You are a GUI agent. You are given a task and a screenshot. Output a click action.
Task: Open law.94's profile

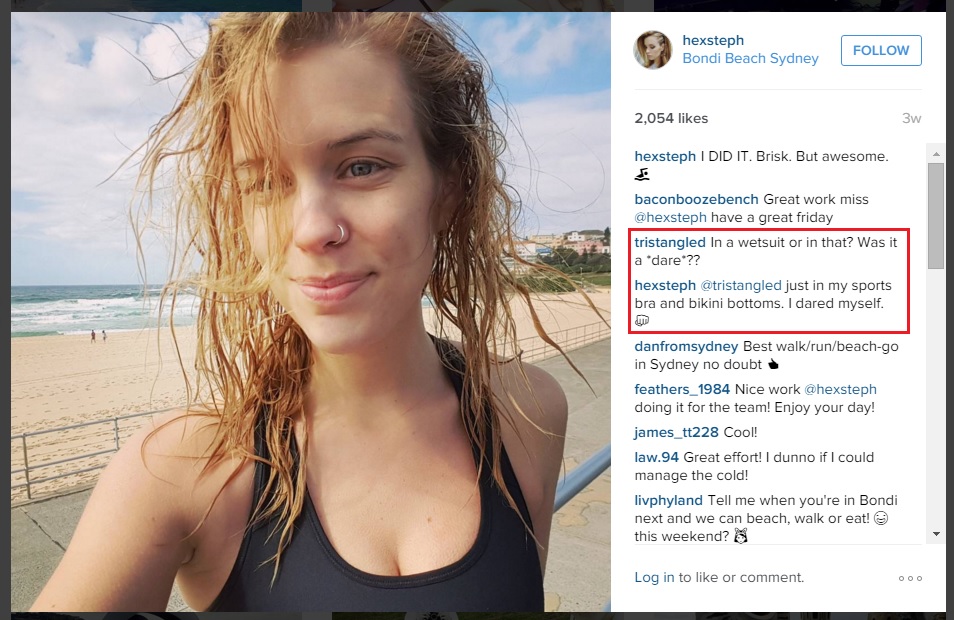656,458
